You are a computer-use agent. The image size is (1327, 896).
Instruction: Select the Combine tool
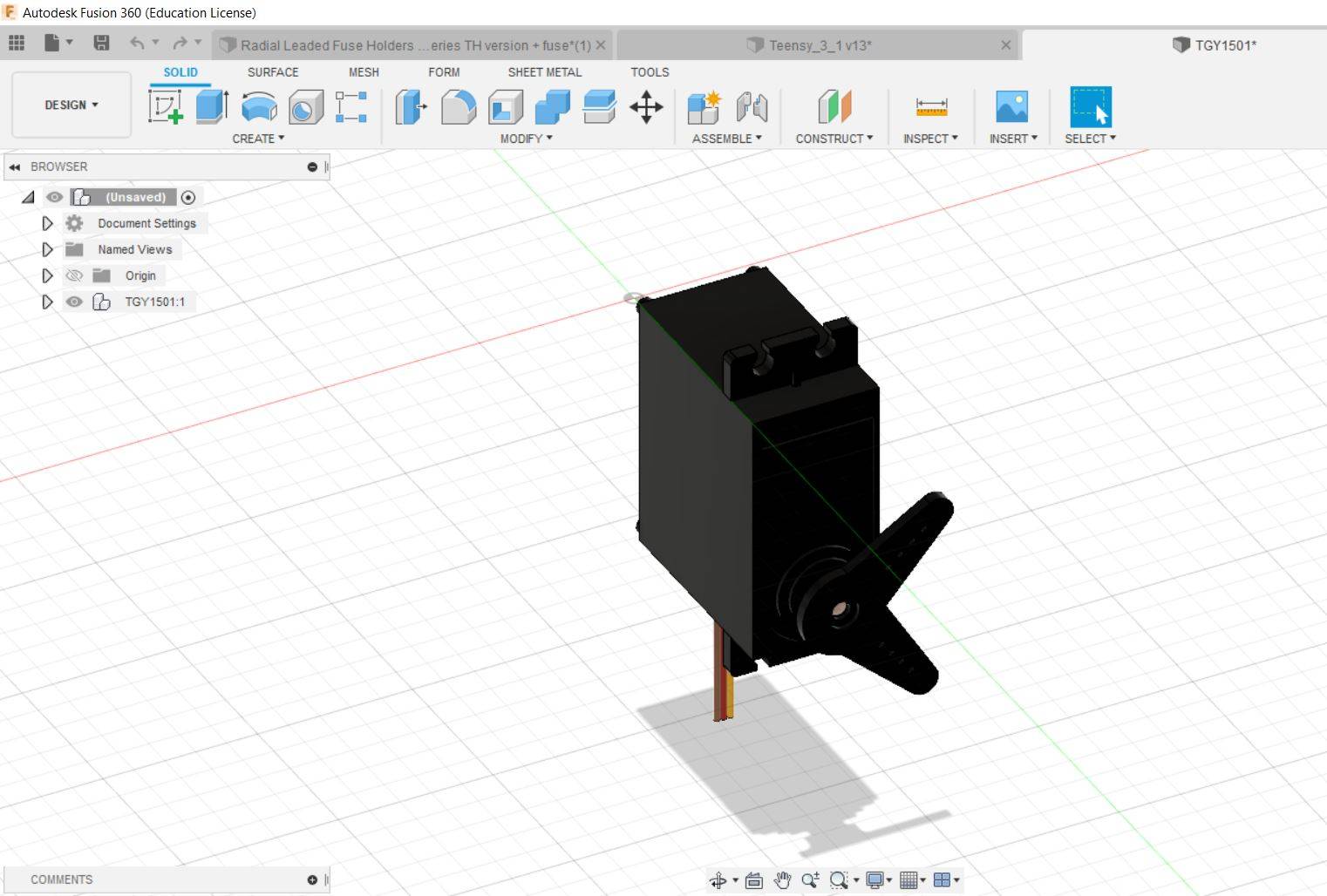pos(552,107)
